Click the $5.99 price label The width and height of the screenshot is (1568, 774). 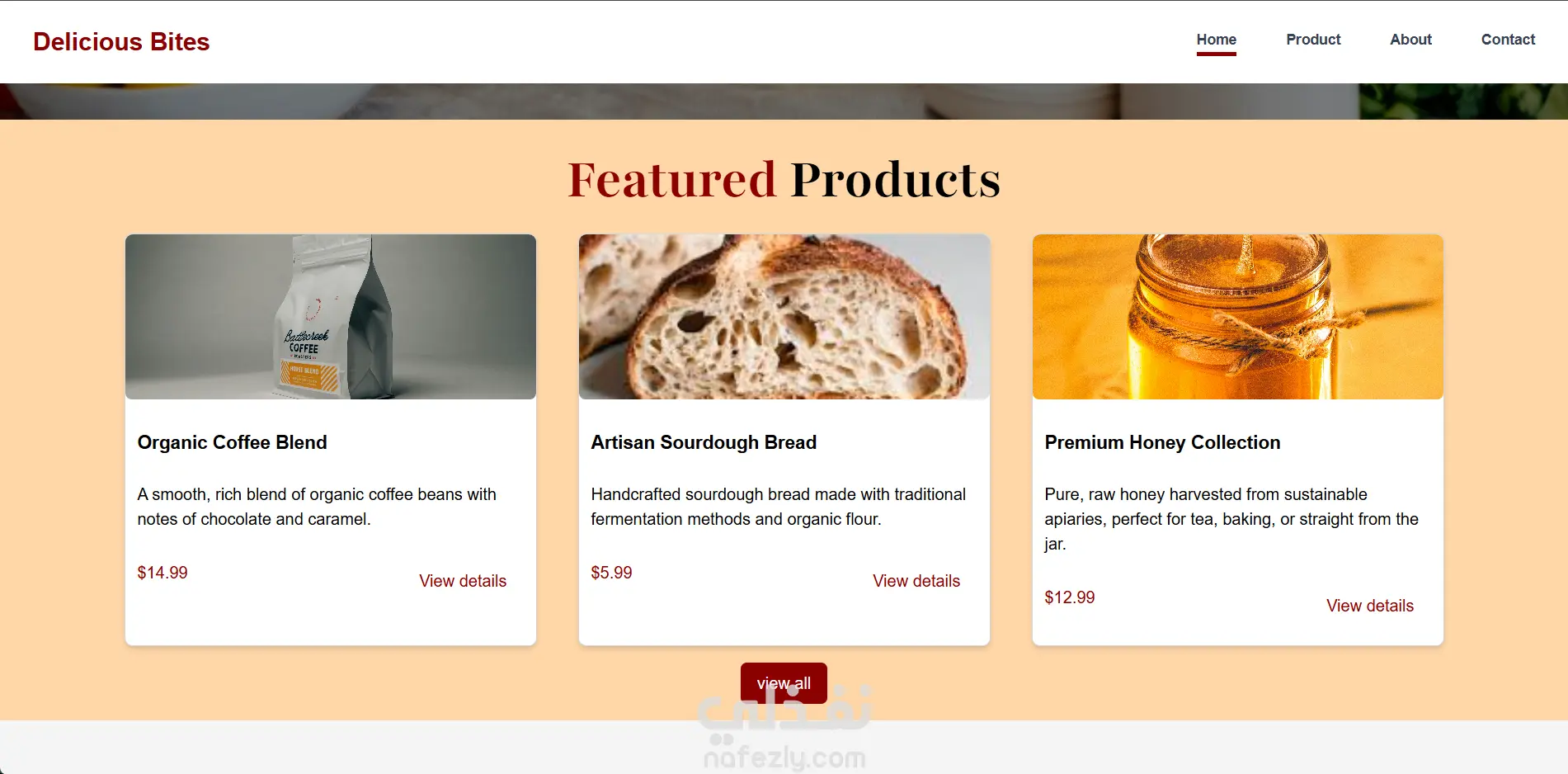[611, 573]
